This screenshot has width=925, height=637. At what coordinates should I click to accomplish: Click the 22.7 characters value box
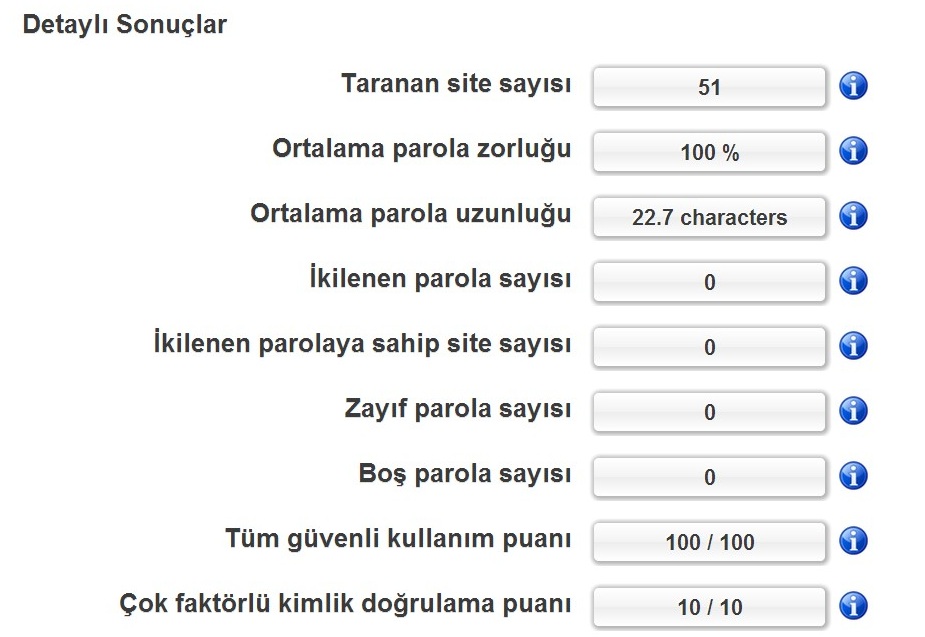pyautogui.click(x=709, y=217)
